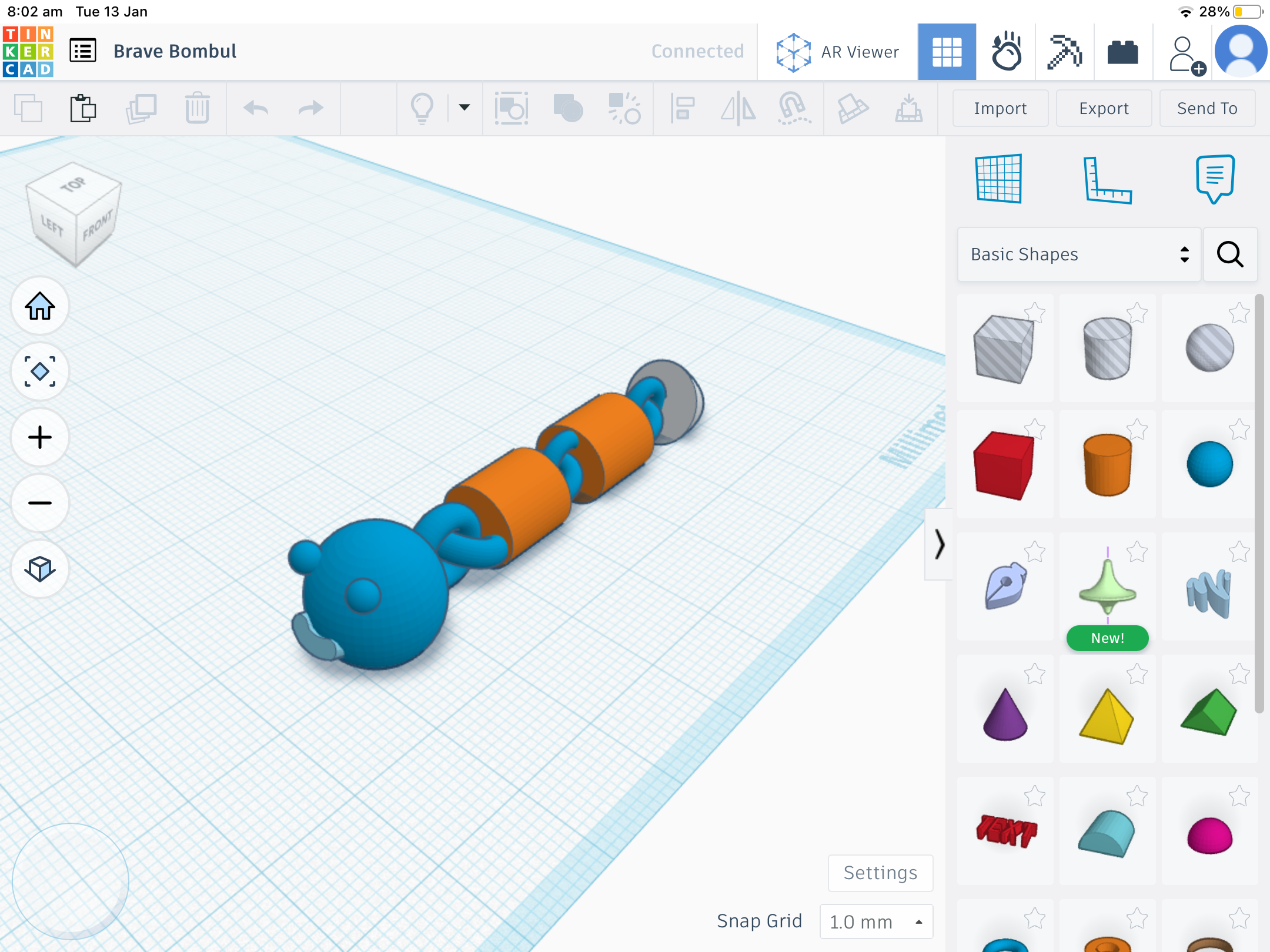Open the Basic Shapes category dropdown
Viewport: 1270px width, 952px height.
1079,254
